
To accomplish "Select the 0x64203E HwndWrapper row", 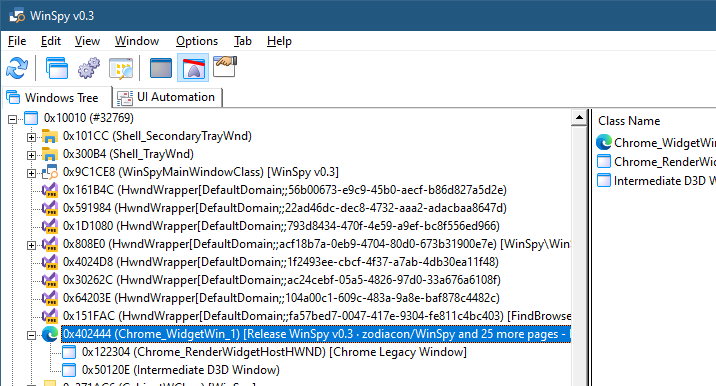I will point(281,298).
